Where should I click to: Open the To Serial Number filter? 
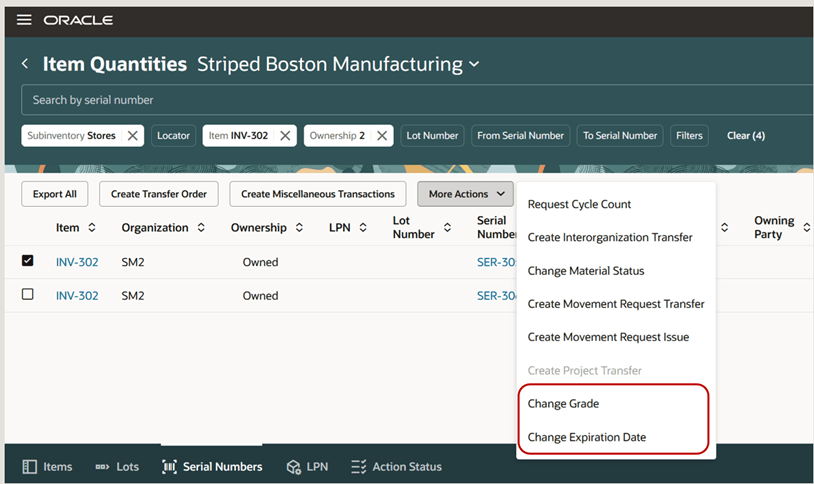click(620, 136)
